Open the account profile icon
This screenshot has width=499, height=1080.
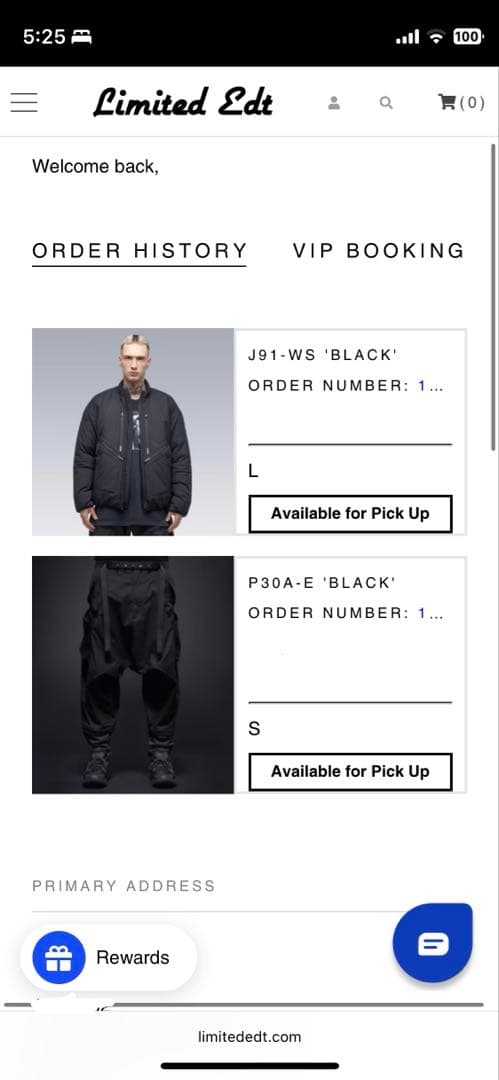click(334, 103)
